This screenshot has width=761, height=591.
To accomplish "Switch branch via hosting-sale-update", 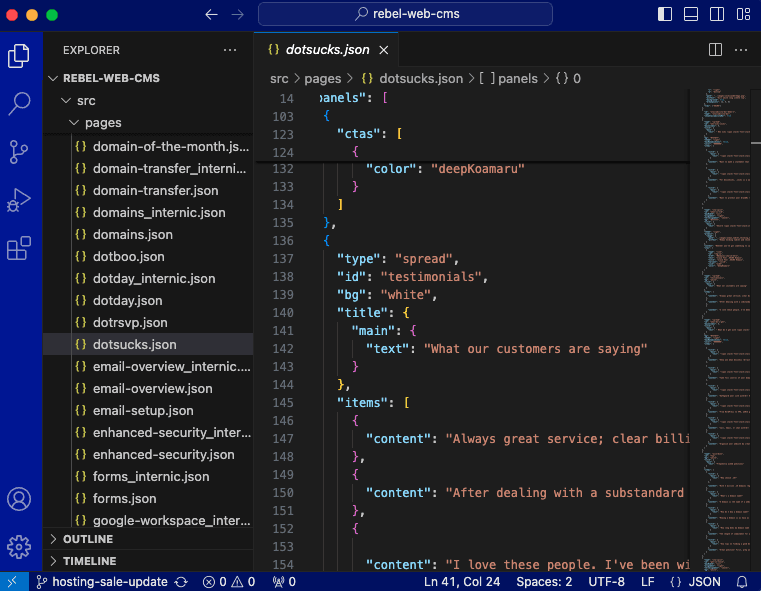I will tap(102, 581).
